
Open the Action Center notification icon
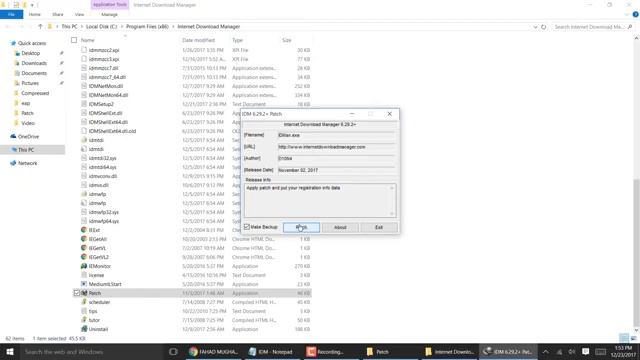pos(586,352)
